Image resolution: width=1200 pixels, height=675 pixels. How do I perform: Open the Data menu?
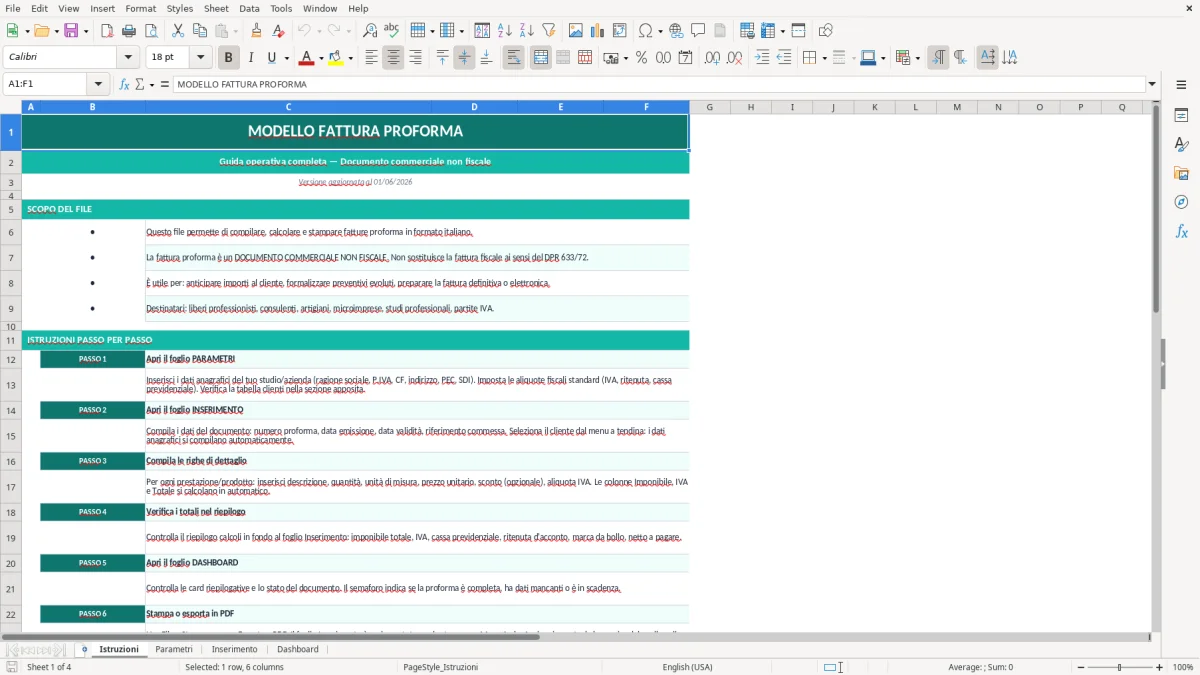[250, 8]
